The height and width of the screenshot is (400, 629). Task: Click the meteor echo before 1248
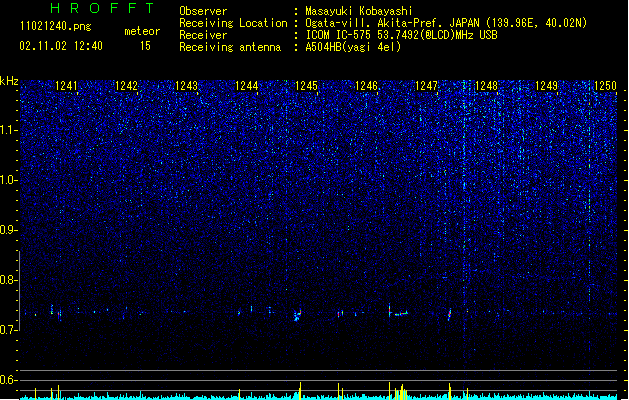tap(450, 314)
